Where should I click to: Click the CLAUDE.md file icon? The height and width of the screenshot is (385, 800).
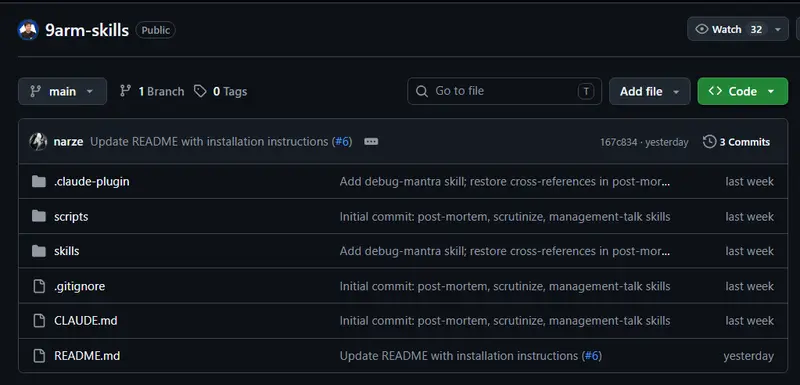click(39, 321)
